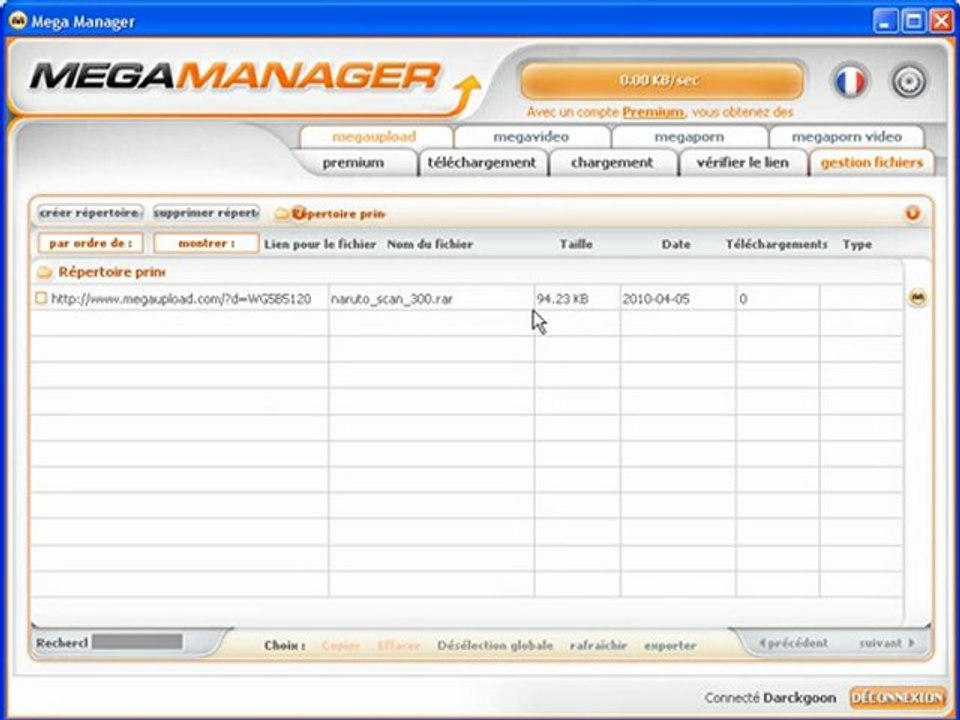This screenshot has height=720, width=960.
Task: Click the orange arrow icon in folder bar
Action: [x=912, y=213]
